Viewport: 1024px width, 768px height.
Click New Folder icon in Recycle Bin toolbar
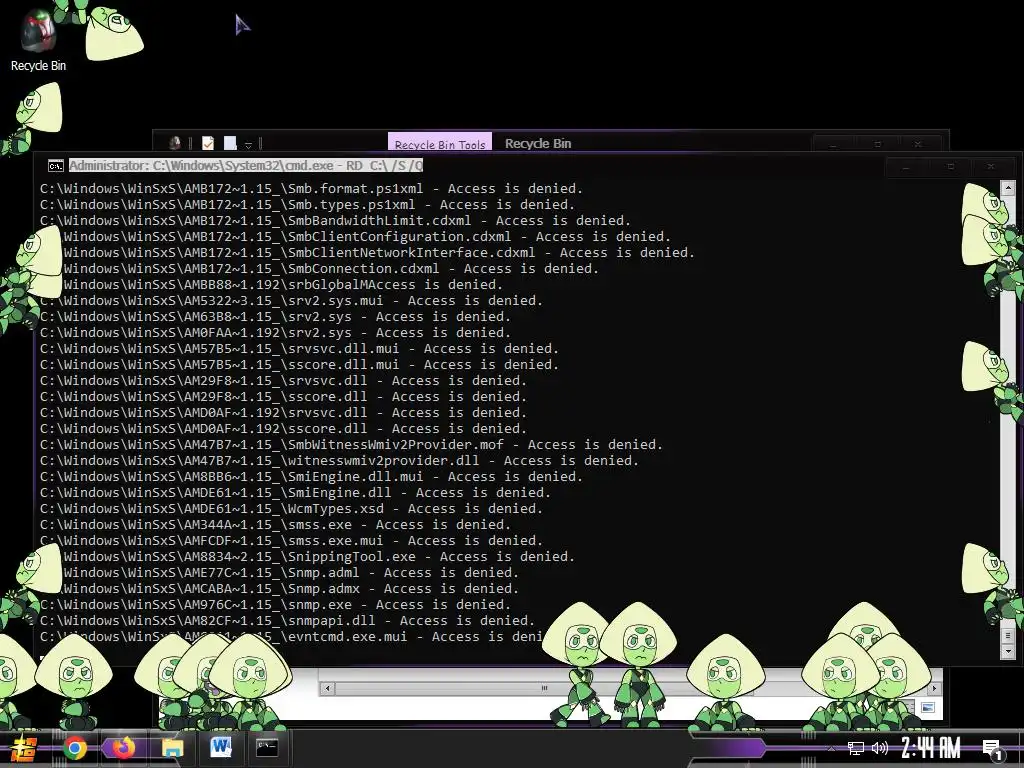[230, 143]
